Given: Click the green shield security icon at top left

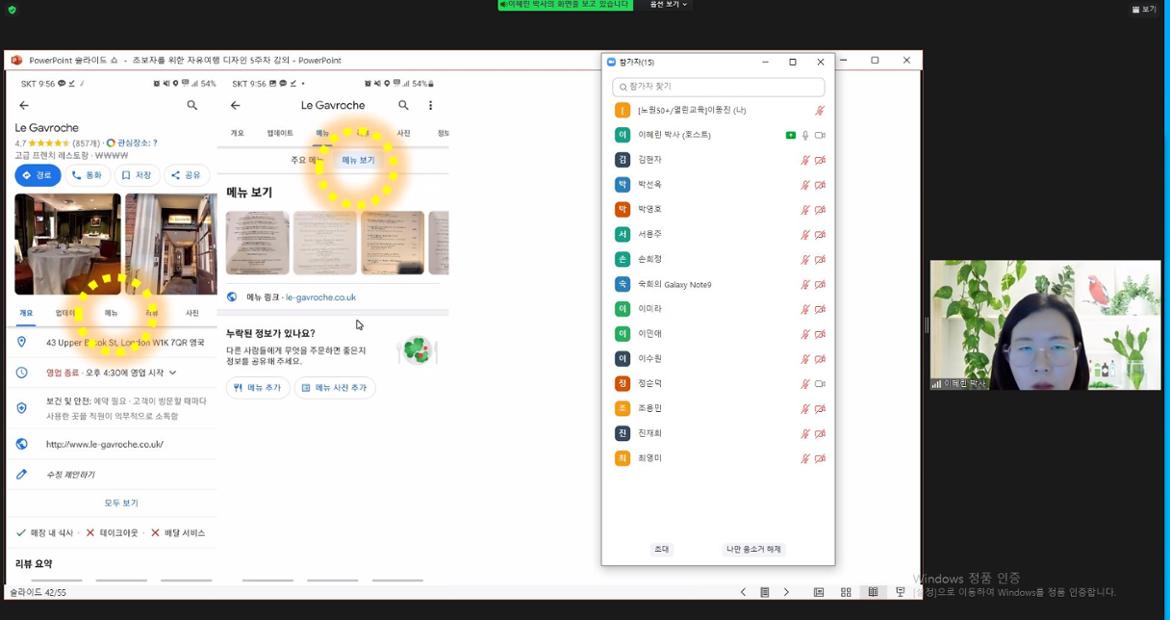Looking at the screenshot, I should 12,10.
